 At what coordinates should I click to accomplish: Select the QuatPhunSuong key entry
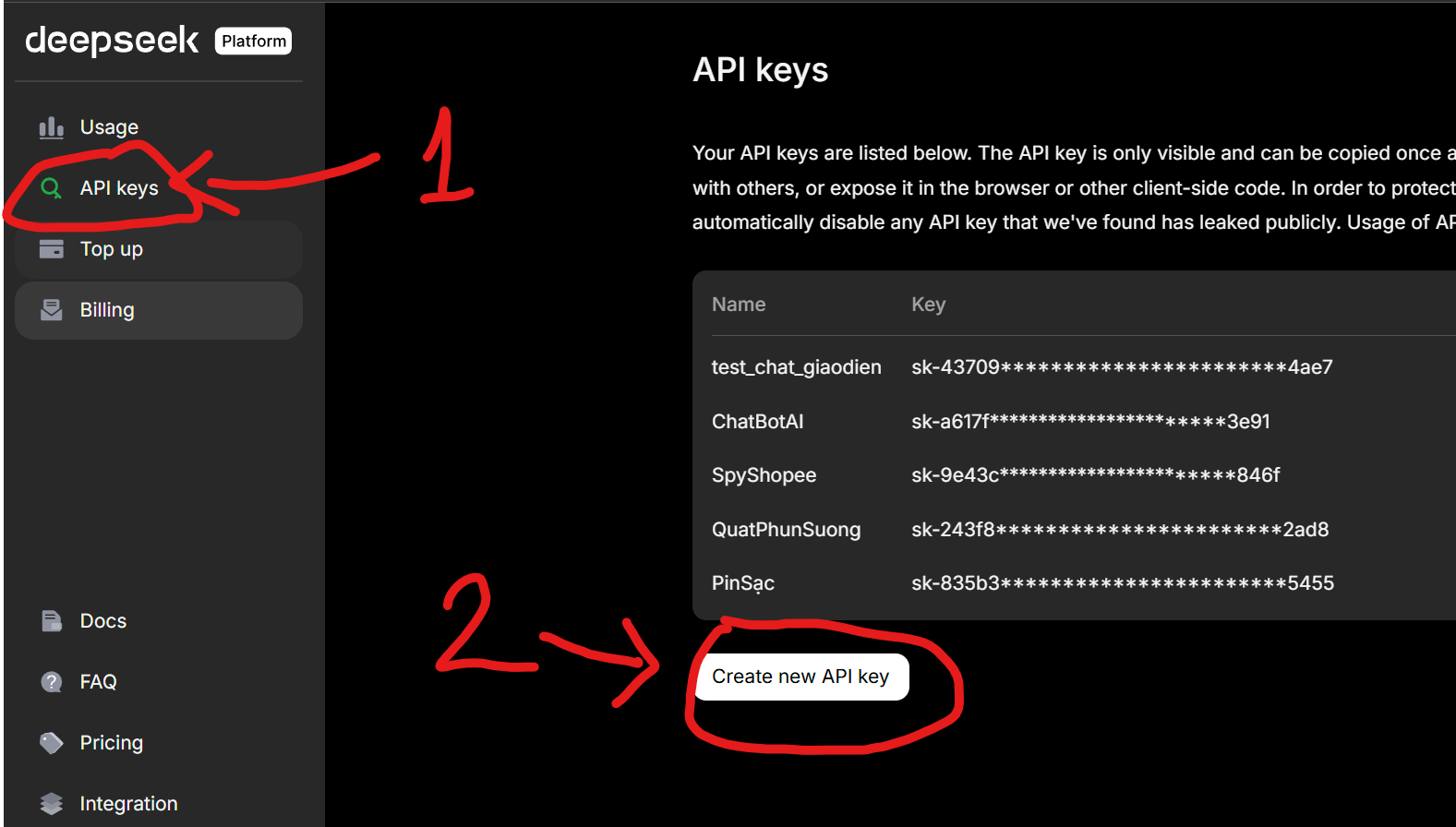(786, 530)
